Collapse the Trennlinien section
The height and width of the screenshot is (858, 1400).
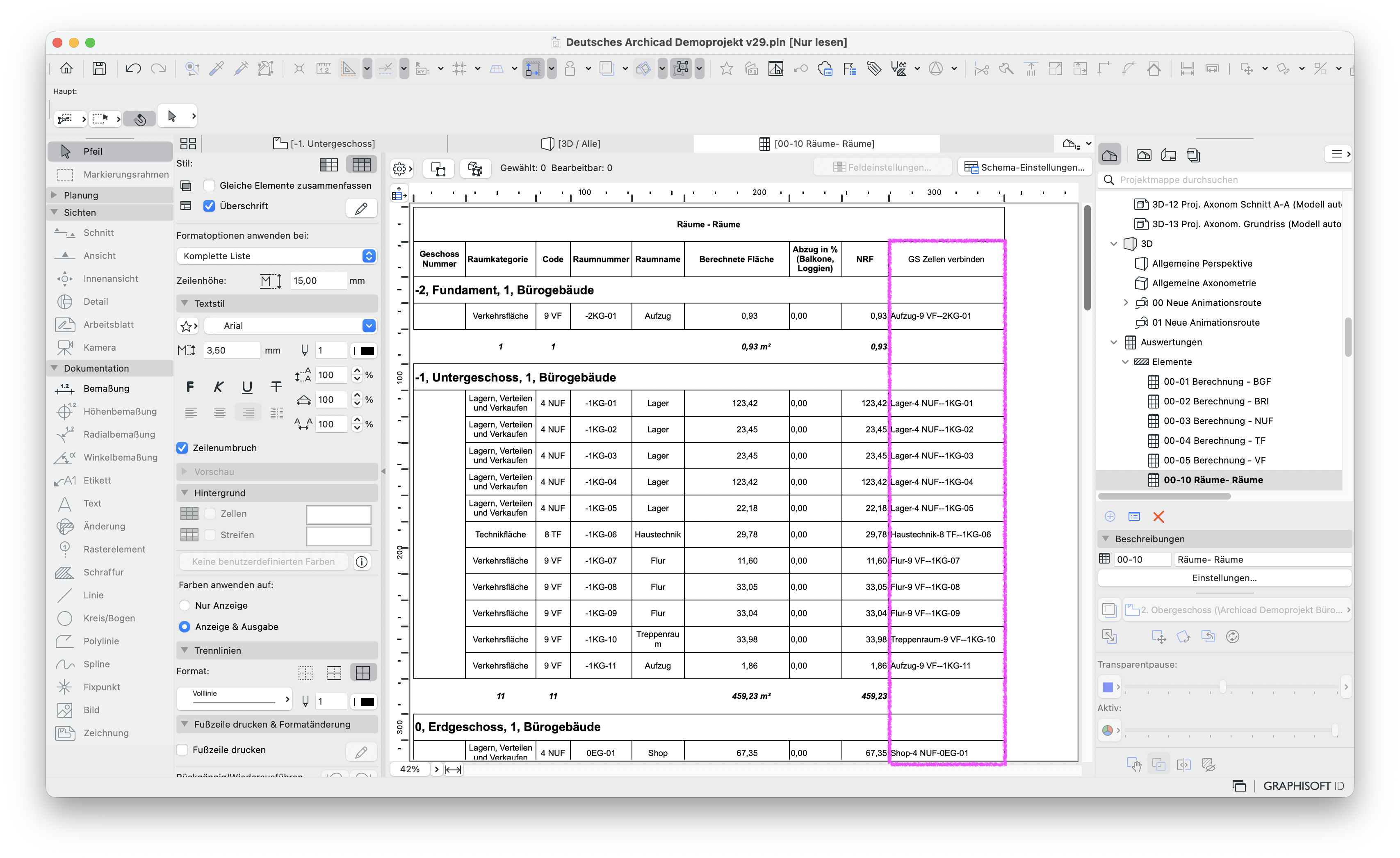(185, 650)
